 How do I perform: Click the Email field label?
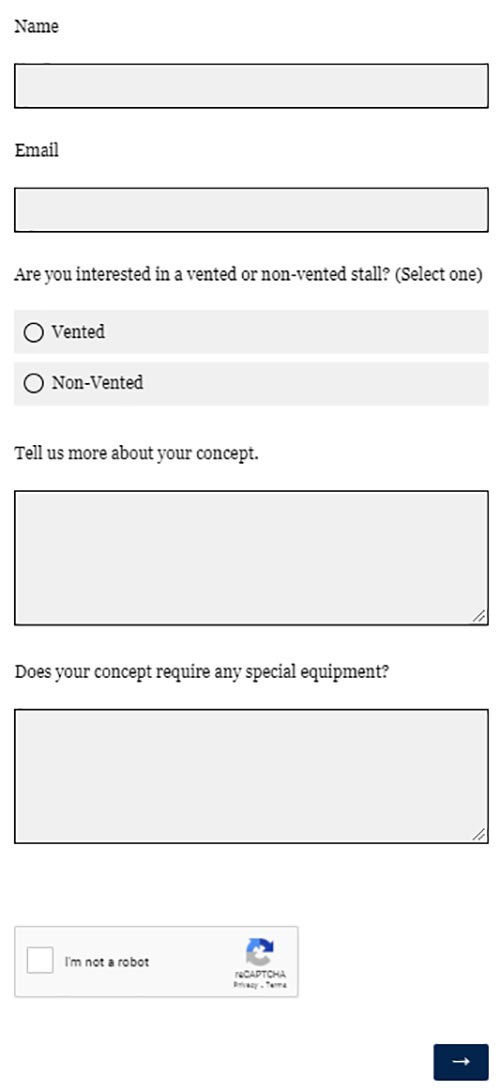click(x=37, y=150)
